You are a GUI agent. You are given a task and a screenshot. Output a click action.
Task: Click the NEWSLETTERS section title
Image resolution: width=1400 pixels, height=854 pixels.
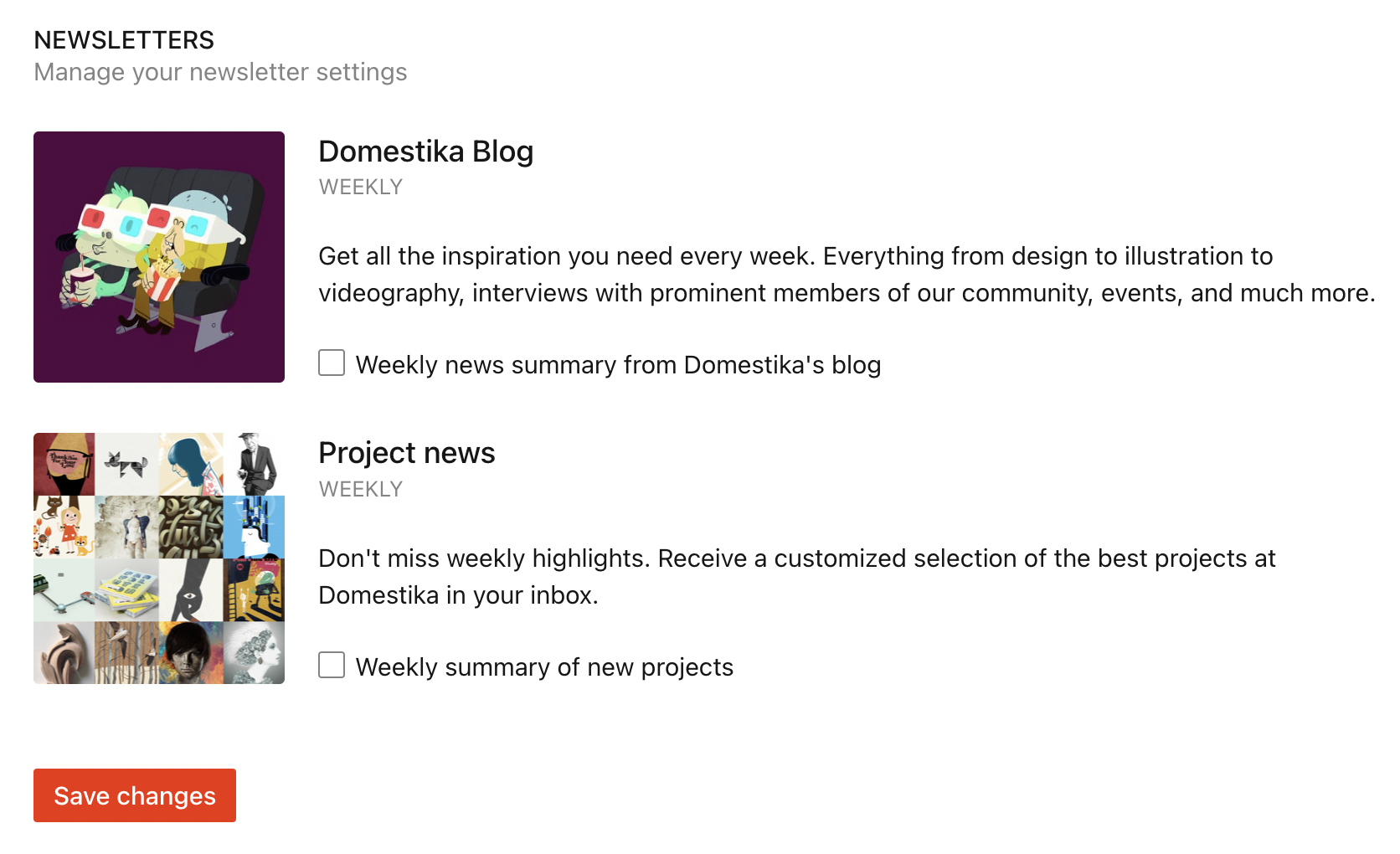124,40
